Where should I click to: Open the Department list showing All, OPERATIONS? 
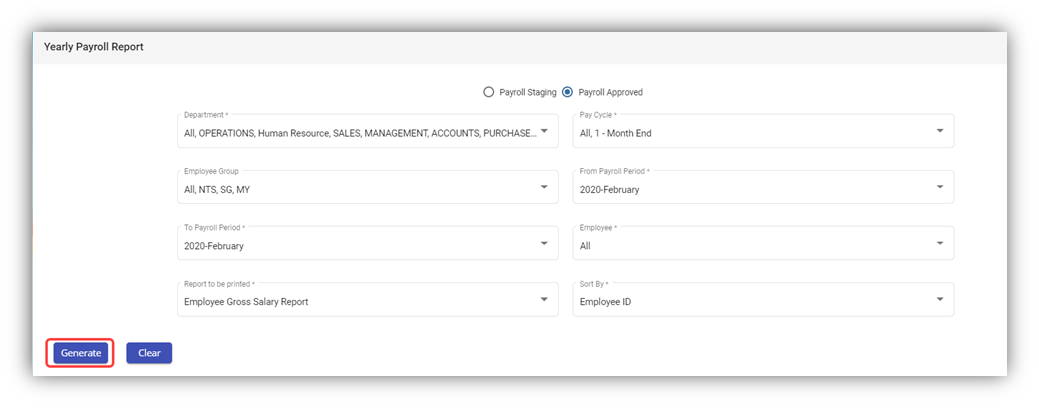(x=360, y=133)
